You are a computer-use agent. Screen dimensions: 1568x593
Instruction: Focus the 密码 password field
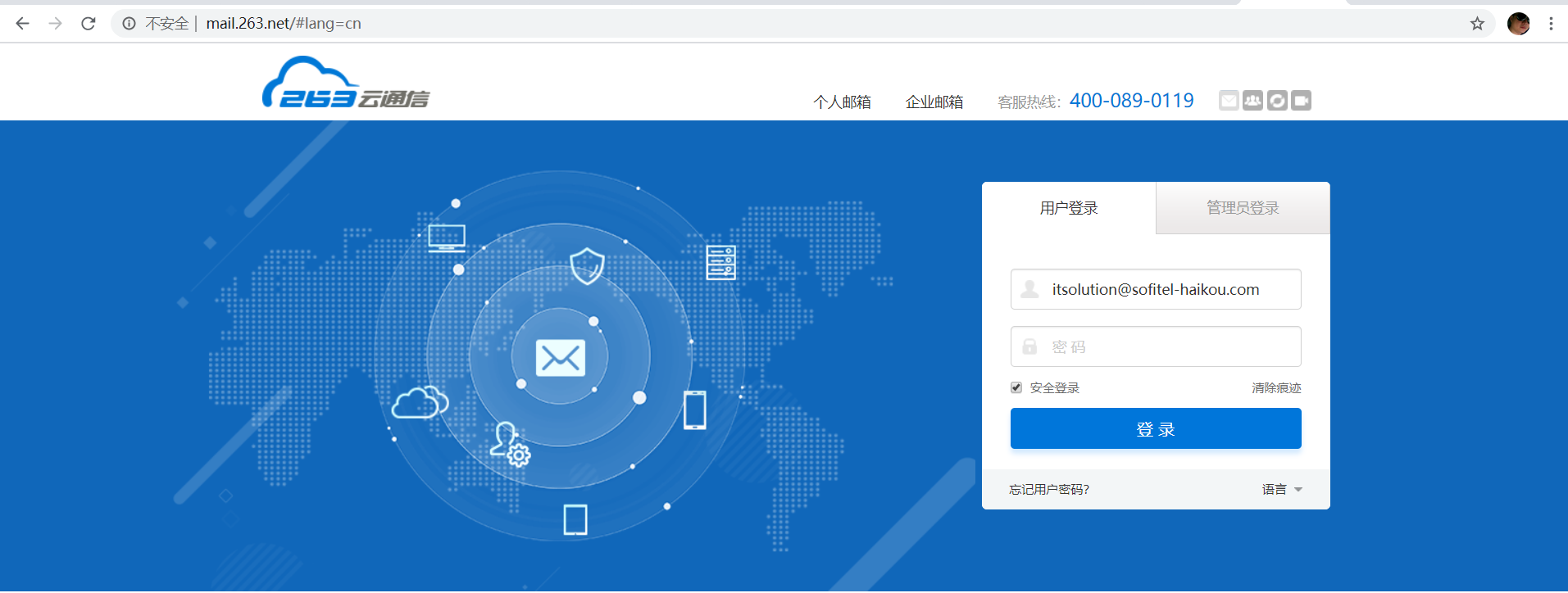1156,346
